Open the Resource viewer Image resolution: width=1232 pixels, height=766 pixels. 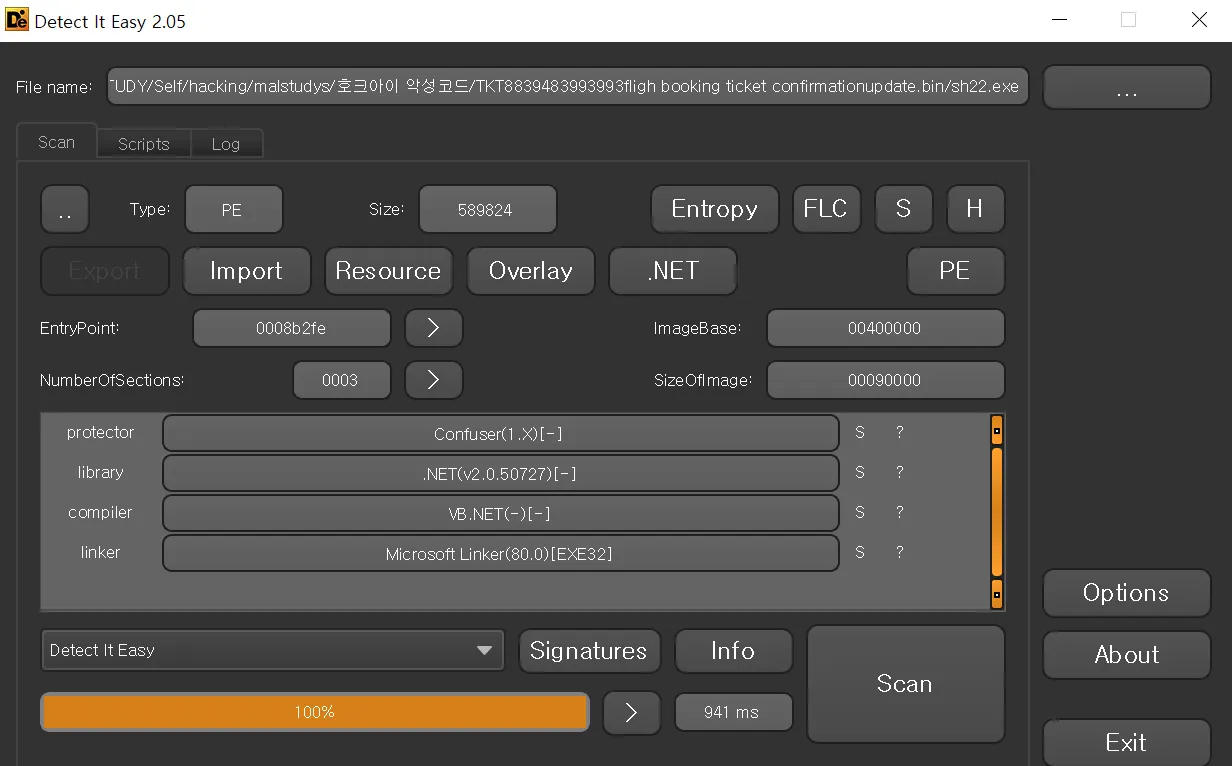pos(388,271)
